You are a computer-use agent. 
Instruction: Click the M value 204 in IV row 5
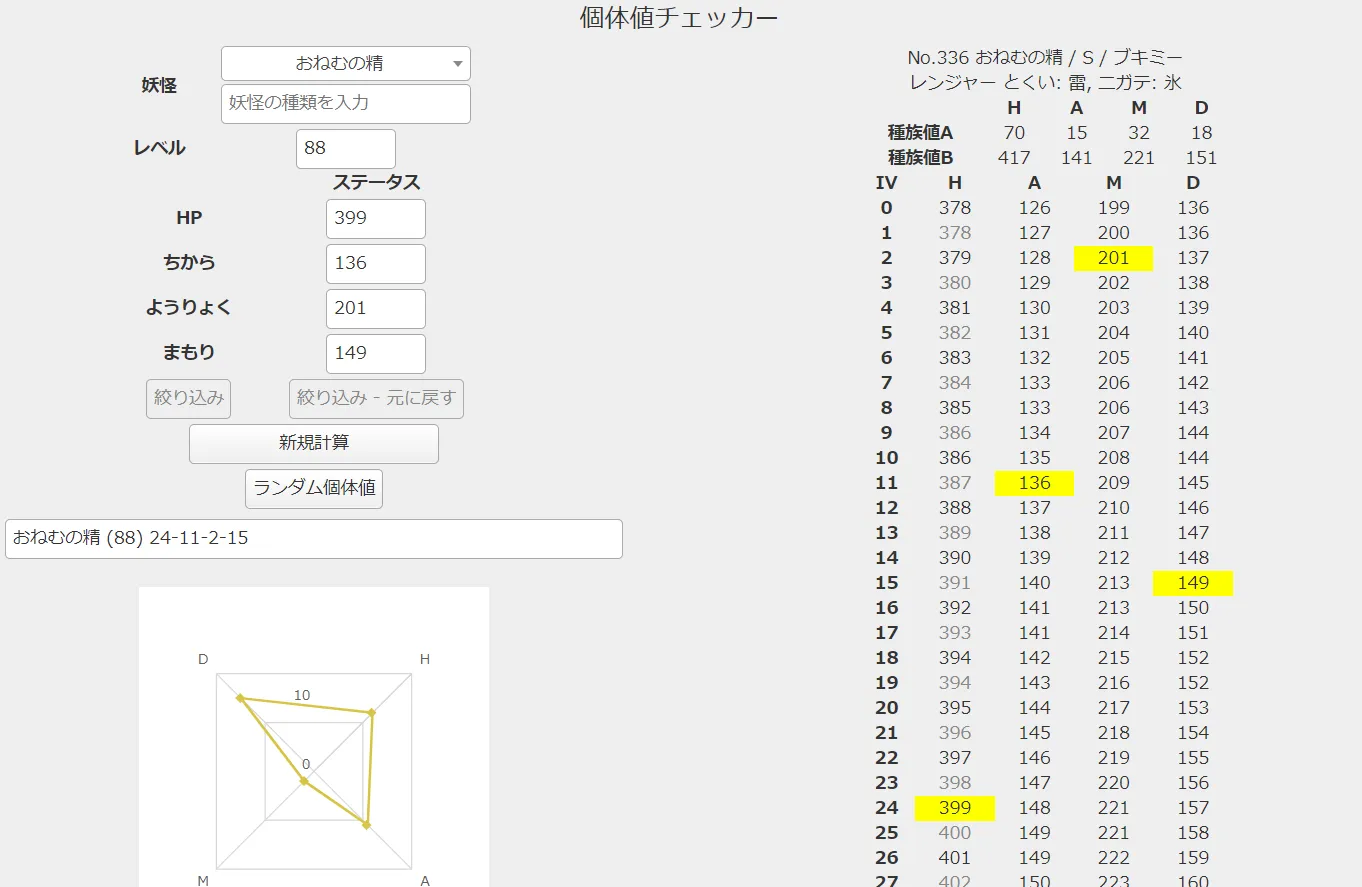[1113, 333]
